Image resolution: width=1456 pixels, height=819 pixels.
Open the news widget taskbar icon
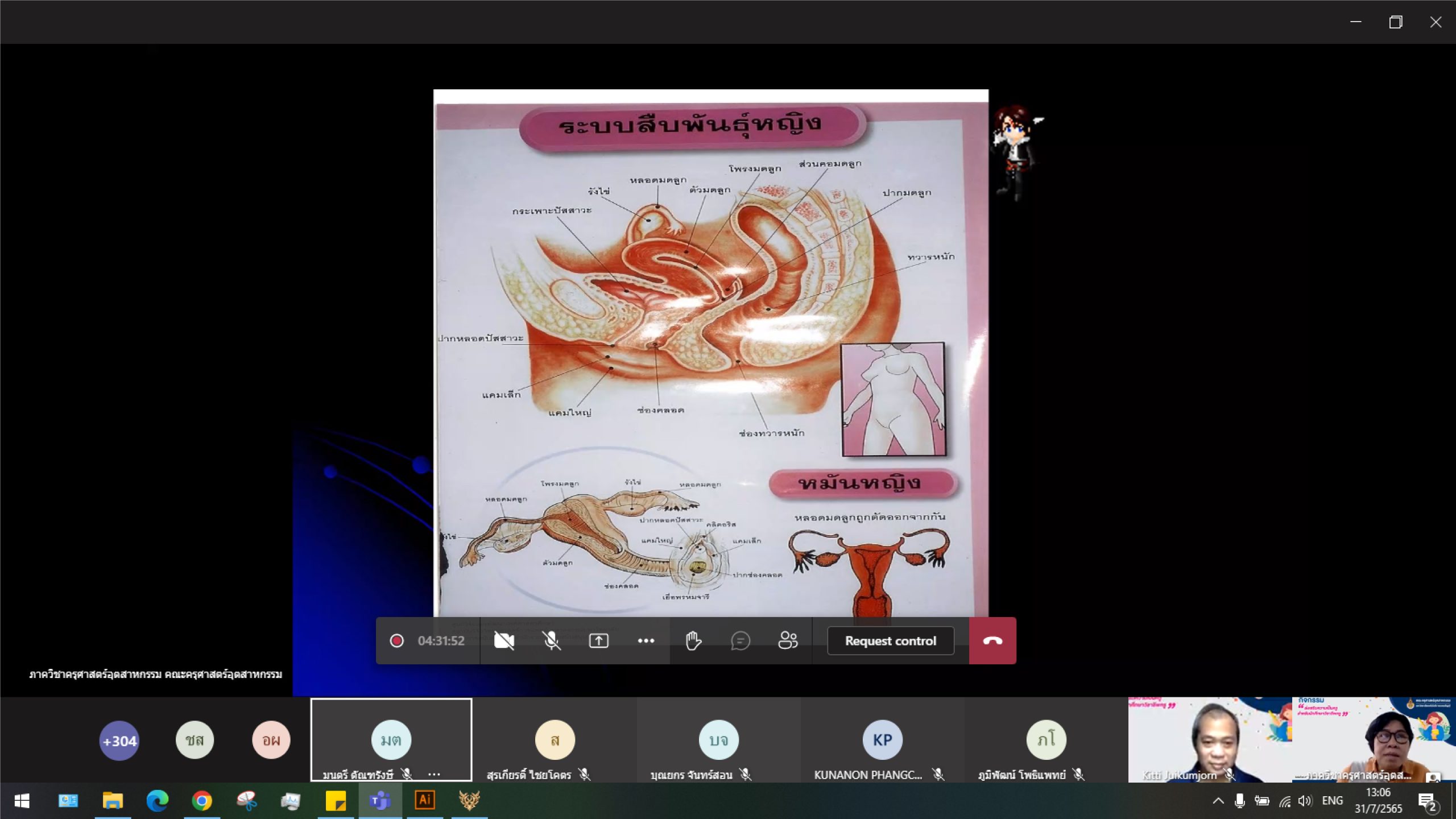(68, 801)
